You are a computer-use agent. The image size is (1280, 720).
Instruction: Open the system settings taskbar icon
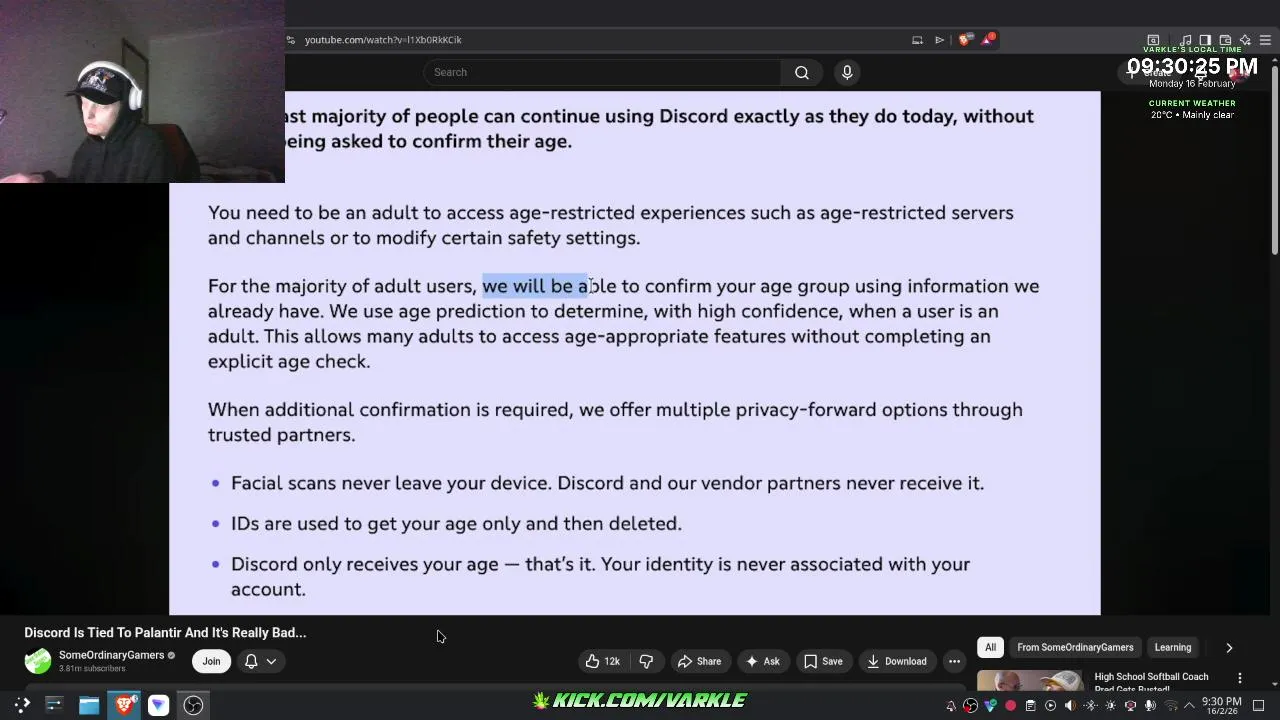pyautogui.click(x=54, y=705)
